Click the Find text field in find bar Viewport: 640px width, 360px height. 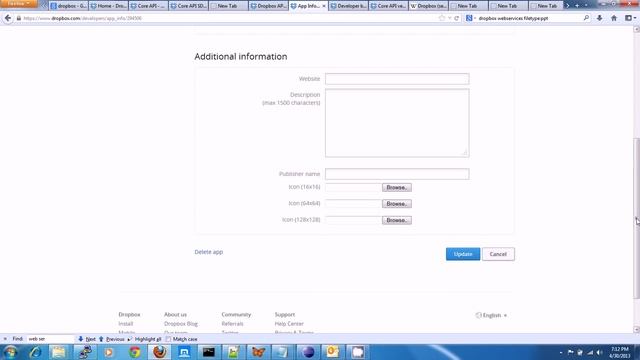(50, 339)
